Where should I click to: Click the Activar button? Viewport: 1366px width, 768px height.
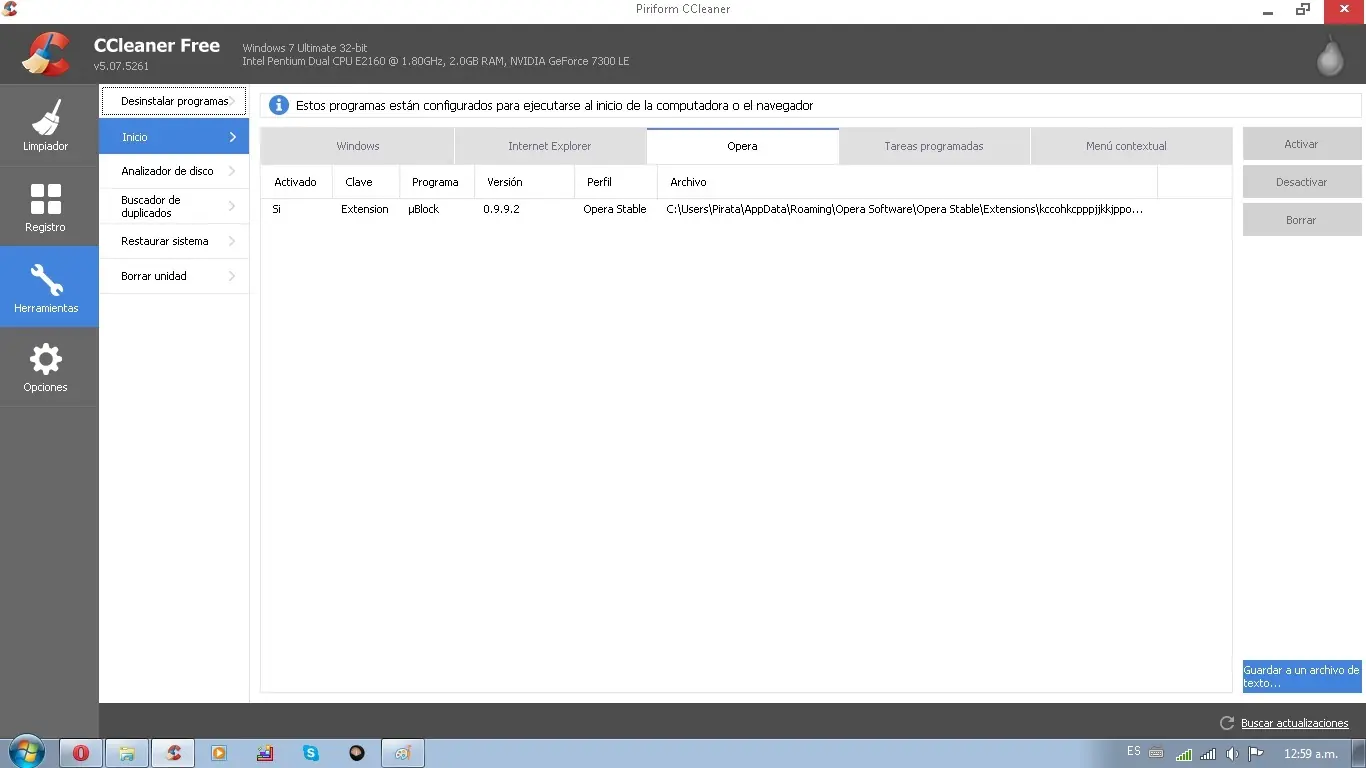[x=1302, y=144]
